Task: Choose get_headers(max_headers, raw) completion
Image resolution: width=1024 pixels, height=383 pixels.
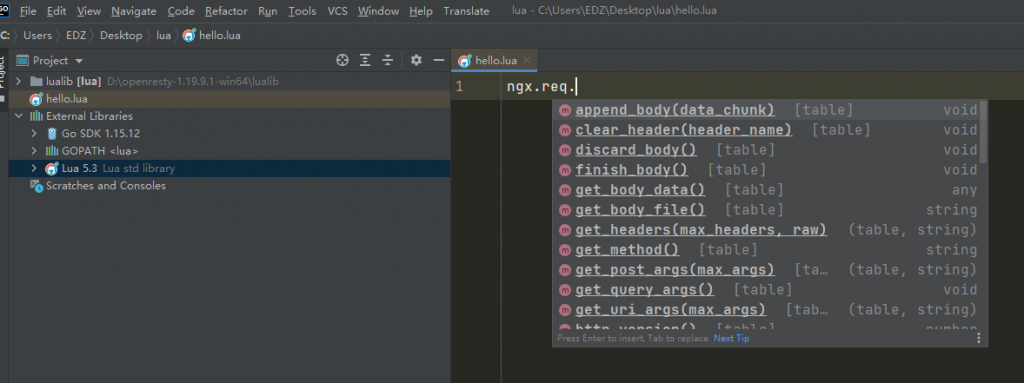Action: click(x=766, y=230)
